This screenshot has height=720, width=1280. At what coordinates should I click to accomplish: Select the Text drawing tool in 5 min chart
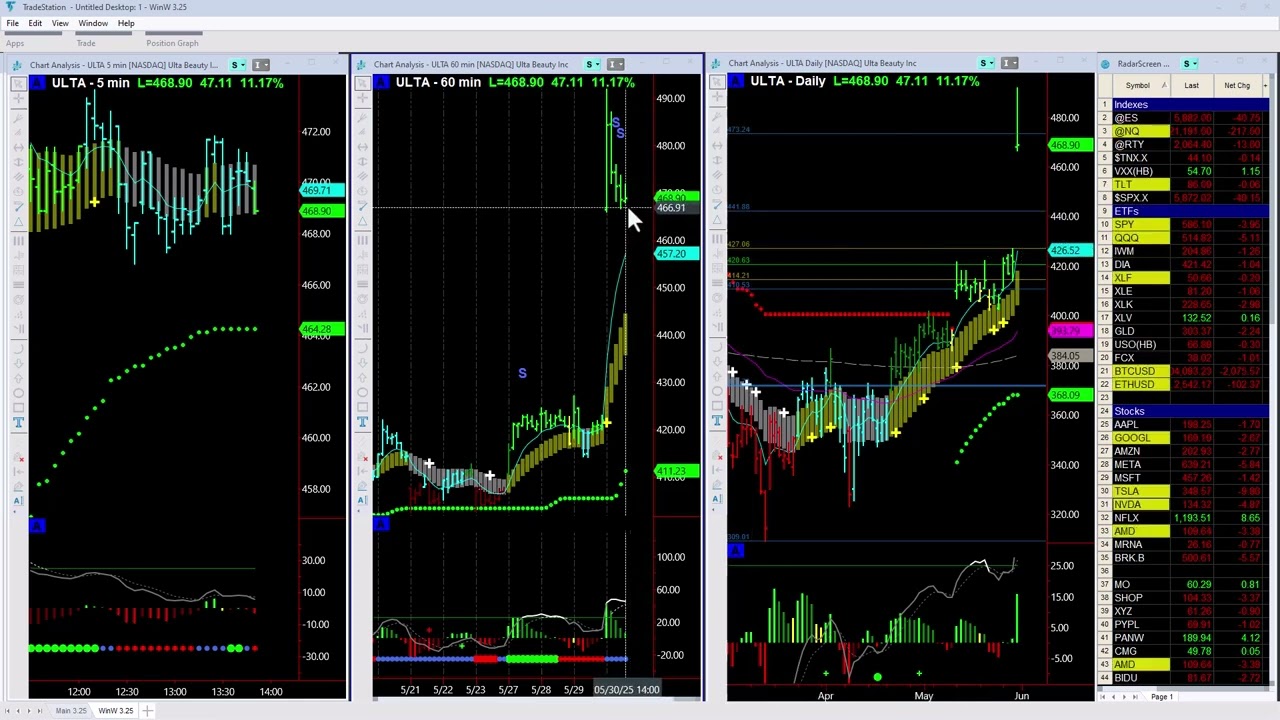click(19, 423)
